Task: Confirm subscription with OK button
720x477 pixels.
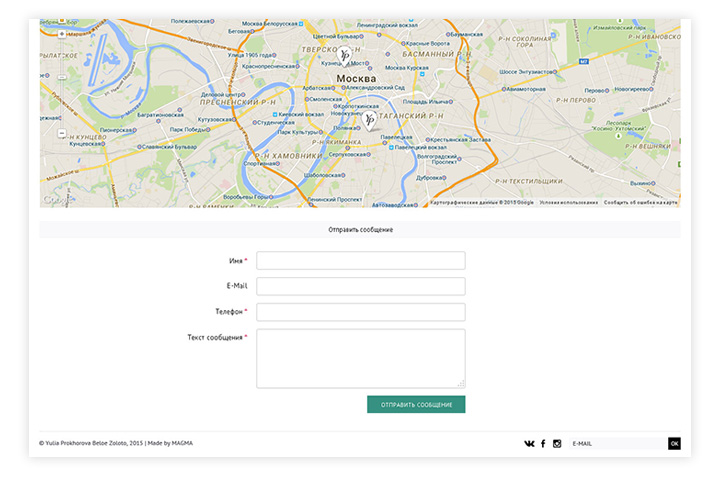Action: pyautogui.click(x=674, y=443)
